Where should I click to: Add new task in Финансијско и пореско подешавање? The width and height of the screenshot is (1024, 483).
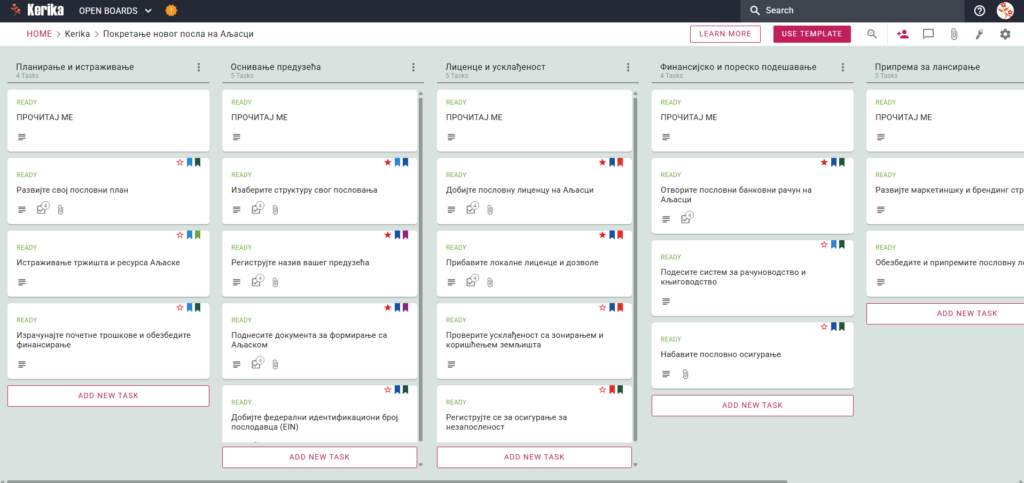752,405
